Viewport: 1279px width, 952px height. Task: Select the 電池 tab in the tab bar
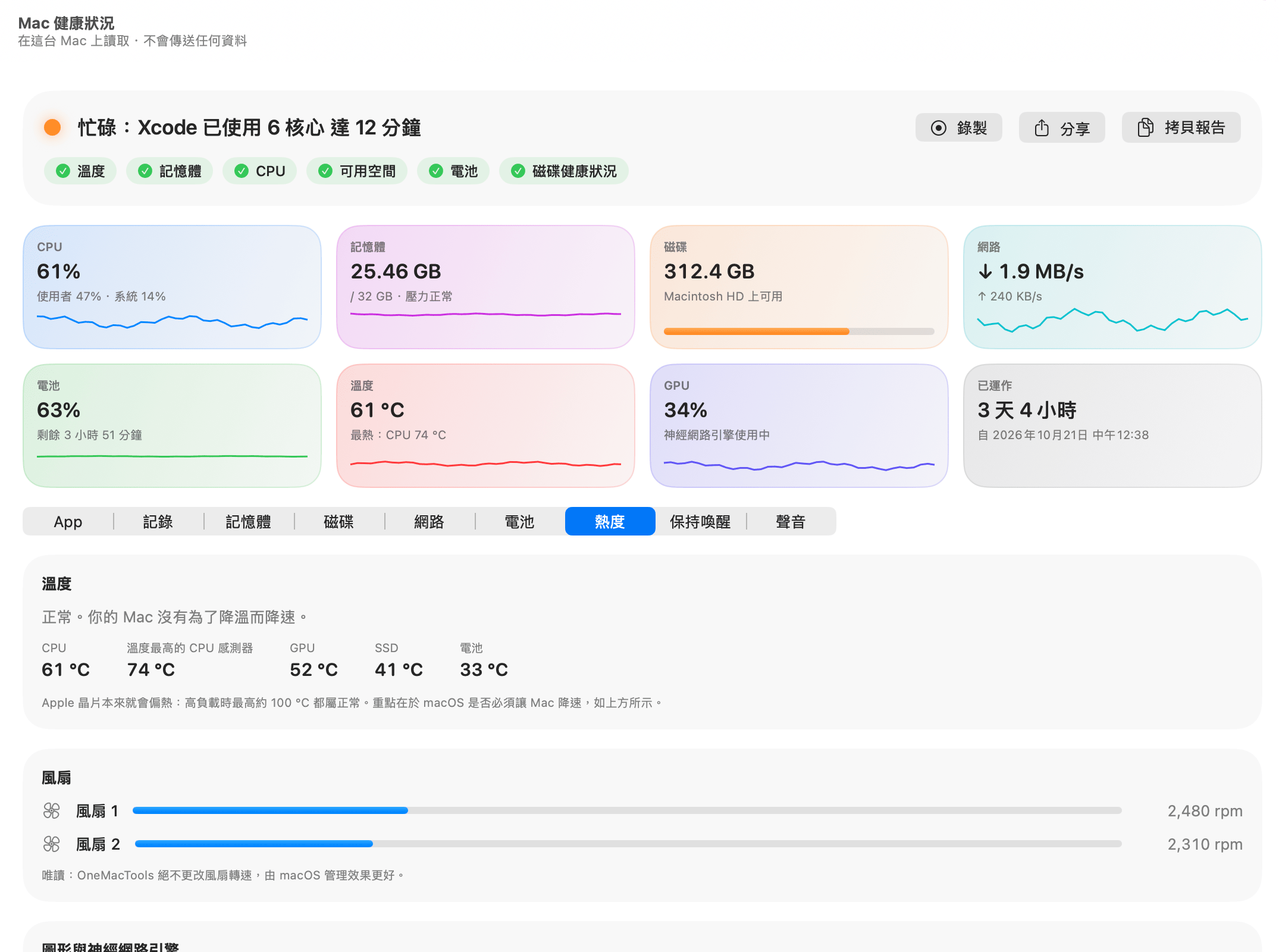pyautogui.click(x=520, y=522)
